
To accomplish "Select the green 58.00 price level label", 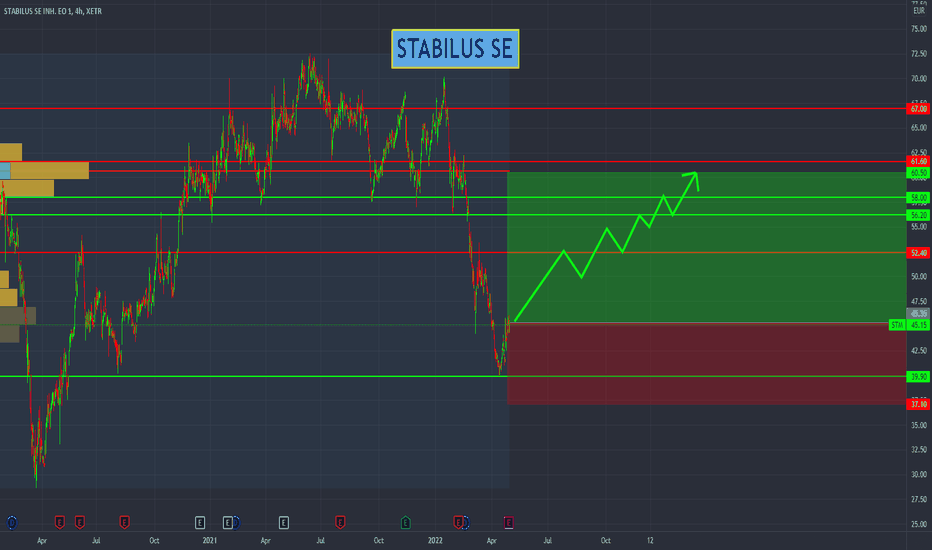I will 918,197.
